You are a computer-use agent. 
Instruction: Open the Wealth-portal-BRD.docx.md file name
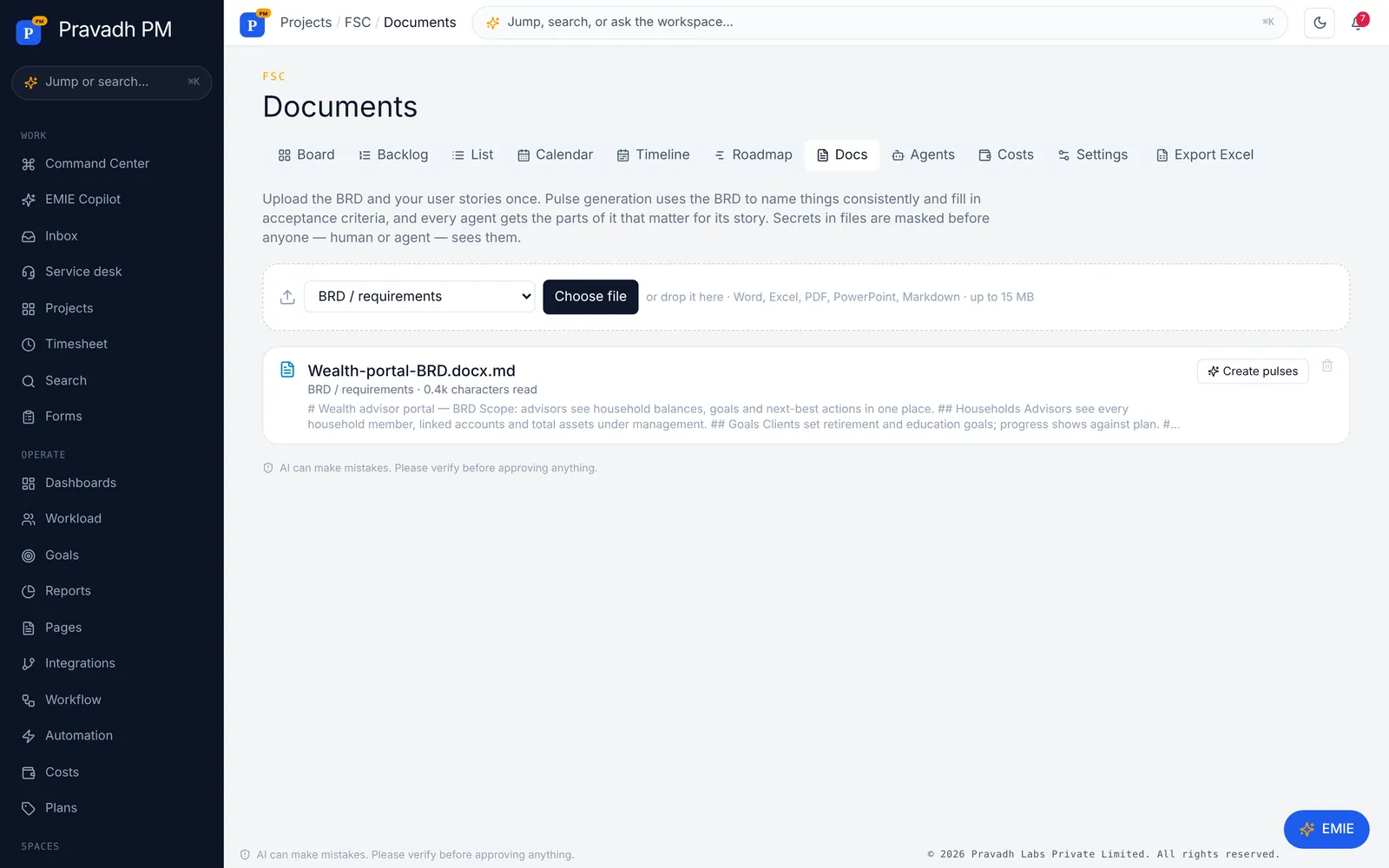point(411,371)
